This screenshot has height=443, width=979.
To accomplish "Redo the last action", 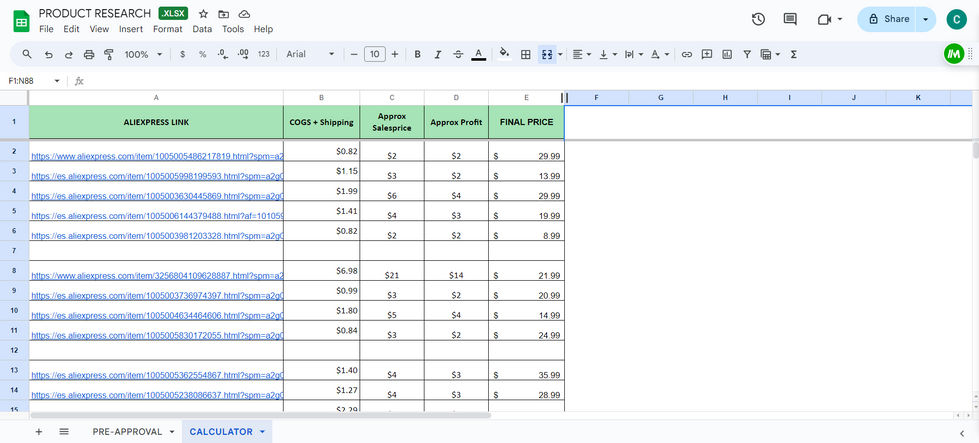I will 68,54.
